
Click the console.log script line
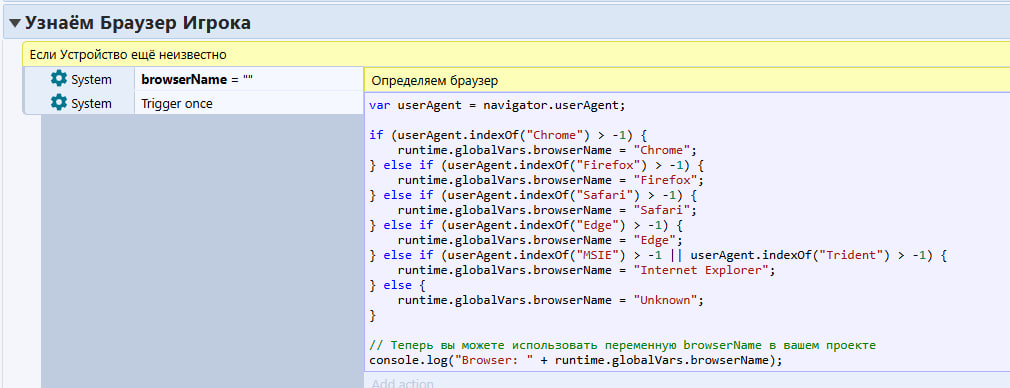point(576,360)
